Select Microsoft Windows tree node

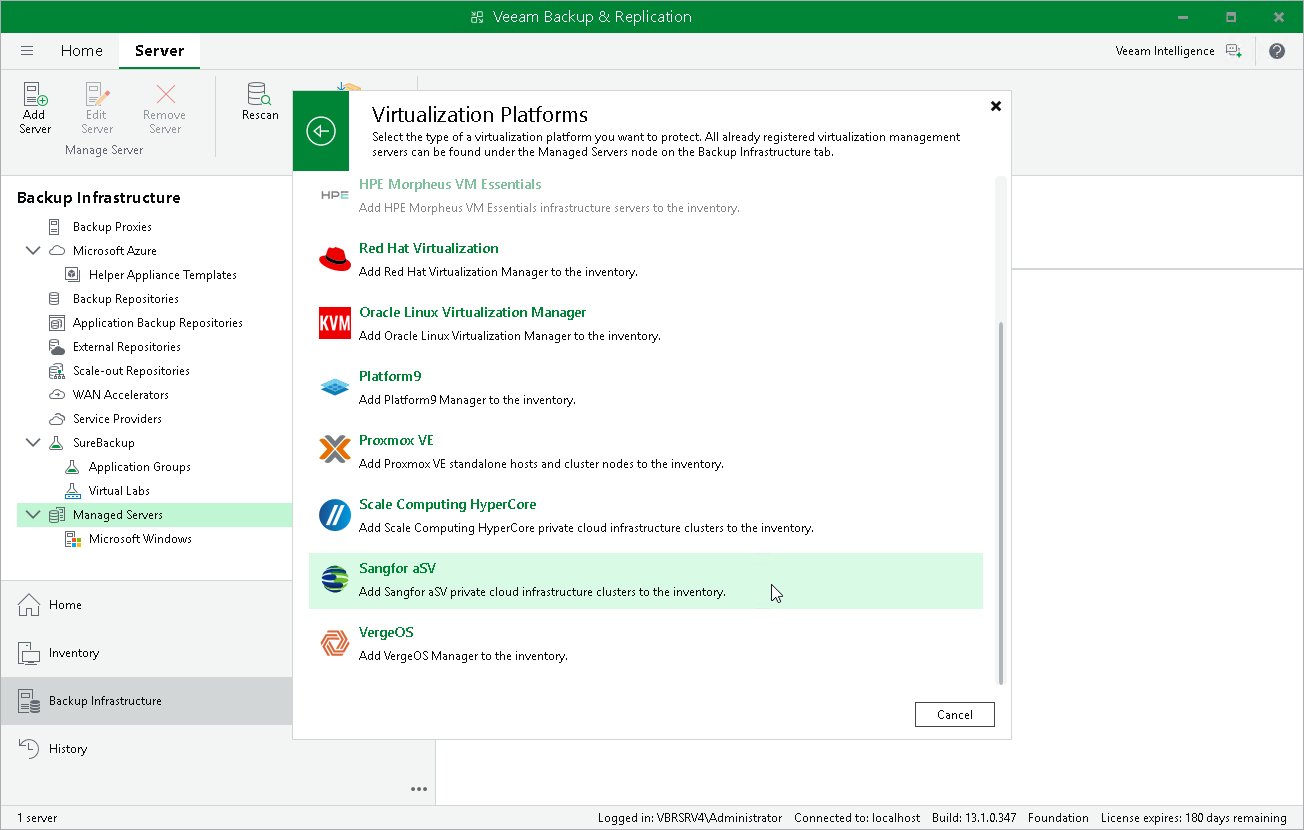point(140,539)
